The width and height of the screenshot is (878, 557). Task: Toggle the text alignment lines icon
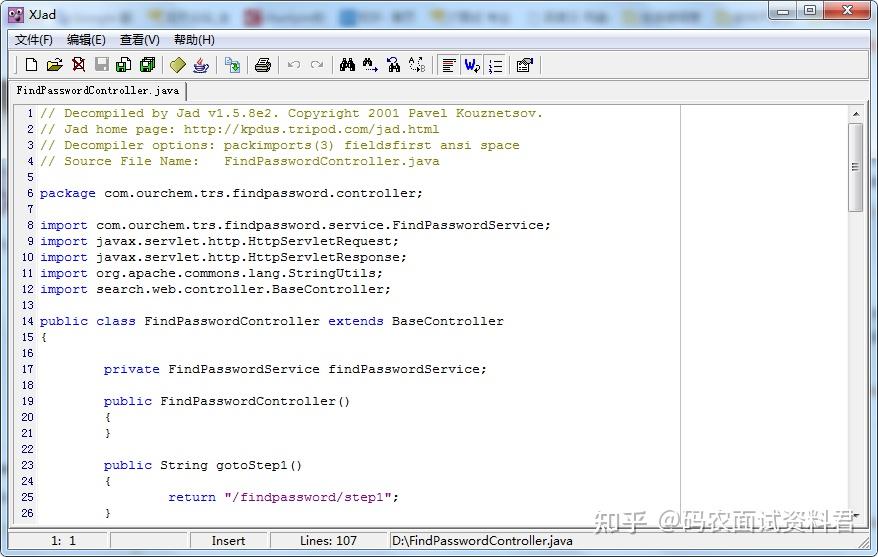pyautogui.click(x=449, y=65)
